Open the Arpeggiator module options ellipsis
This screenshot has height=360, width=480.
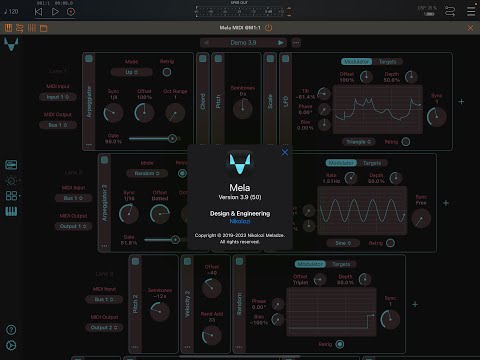coord(89,145)
